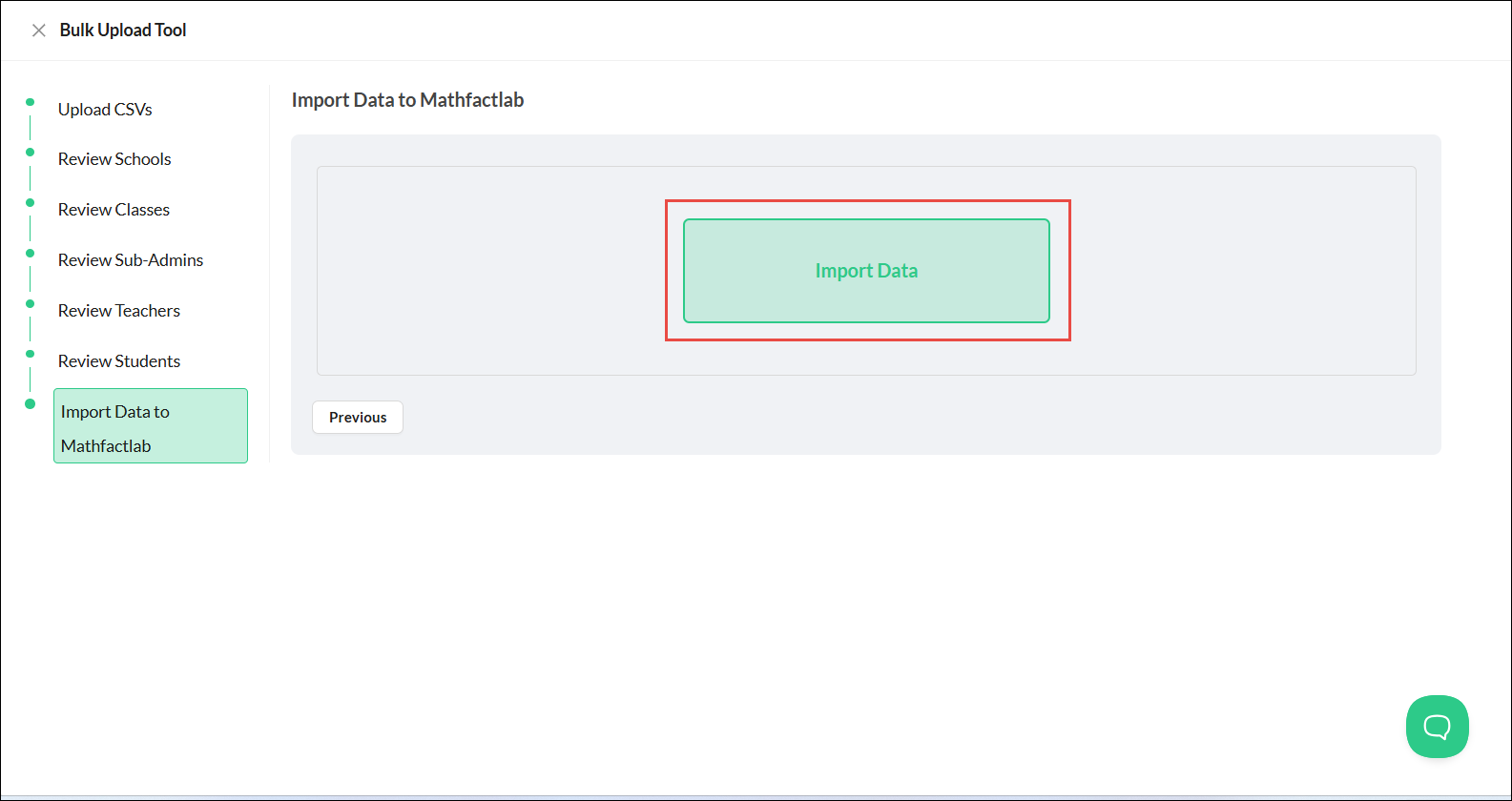This screenshot has height=801, width=1512.
Task: Open the Review Classes step
Action: point(114,210)
